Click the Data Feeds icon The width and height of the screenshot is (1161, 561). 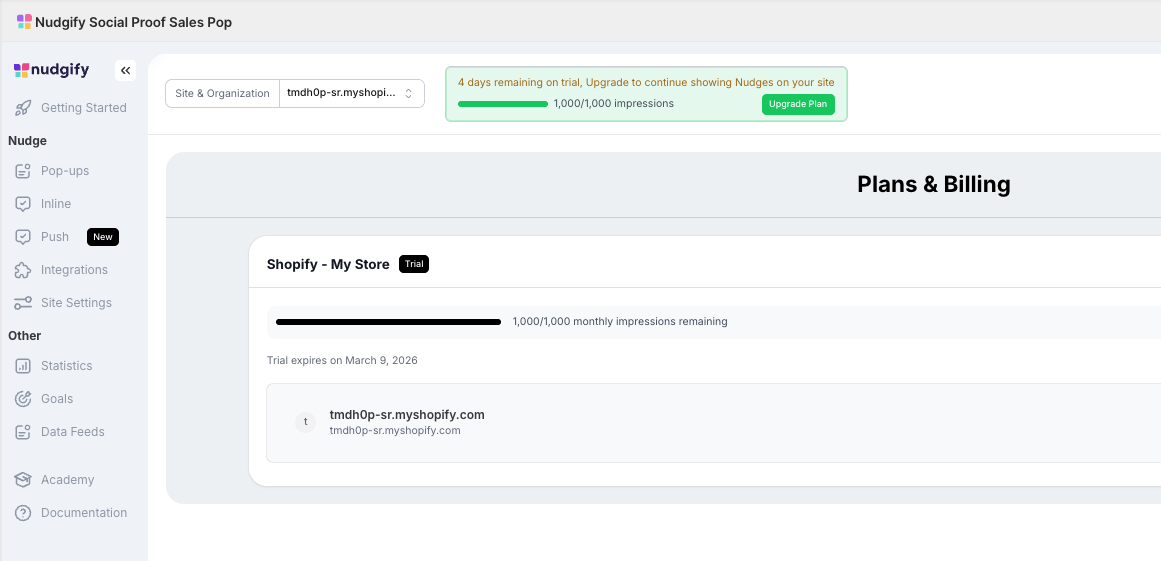23,431
